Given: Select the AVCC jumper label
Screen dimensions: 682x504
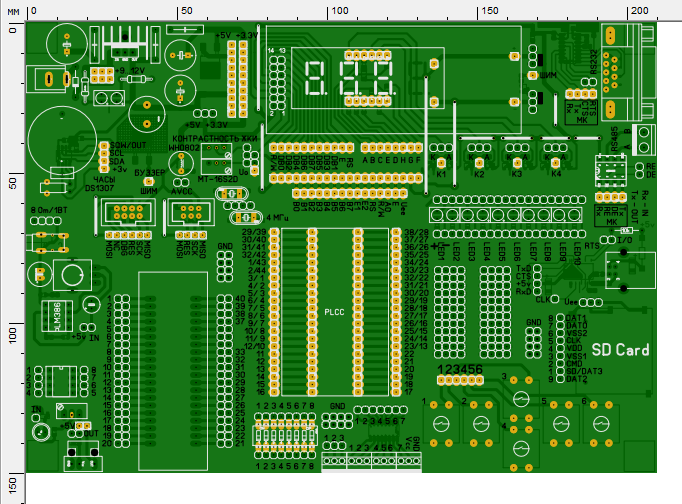Looking at the screenshot, I should click(183, 193).
